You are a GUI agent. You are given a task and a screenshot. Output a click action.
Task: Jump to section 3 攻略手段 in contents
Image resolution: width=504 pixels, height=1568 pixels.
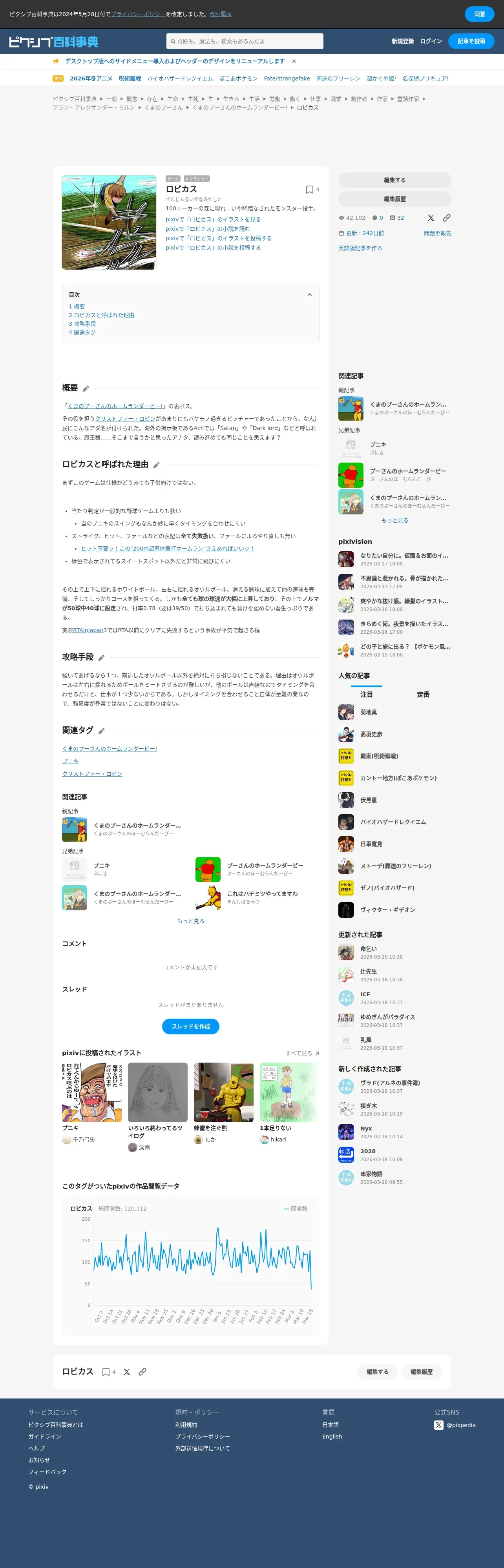click(x=82, y=324)
